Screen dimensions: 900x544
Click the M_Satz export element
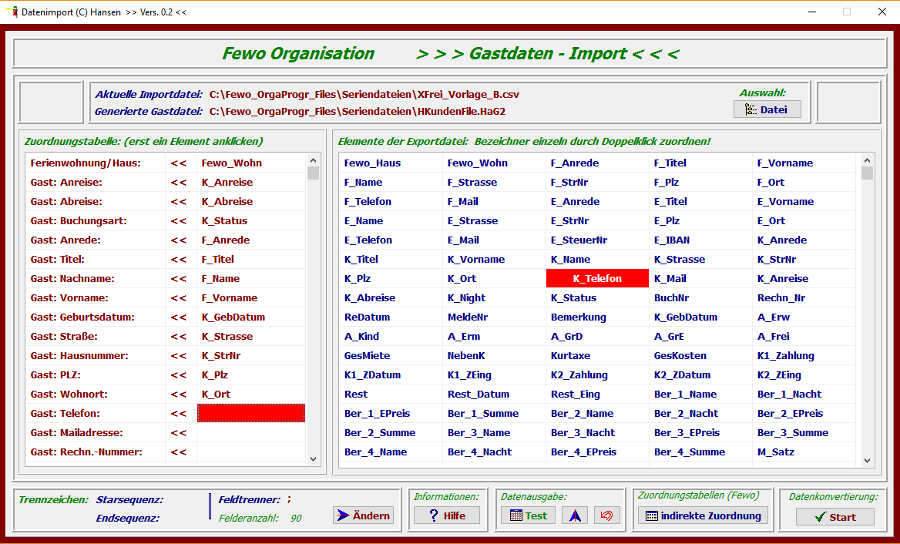774,452
